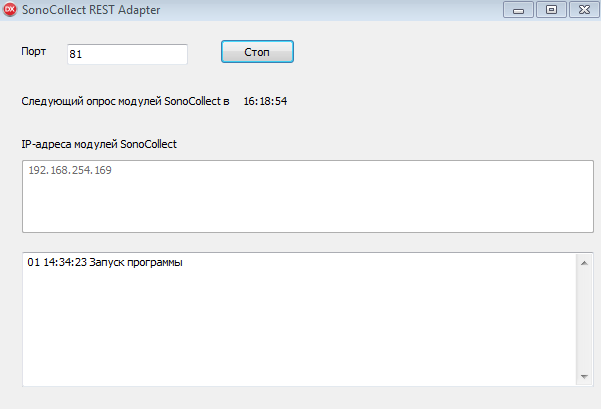The width and height of the screenshot is (601, 409).
Task: Select the next poll time 16:18:54
Action: click(x=265, y=102)
